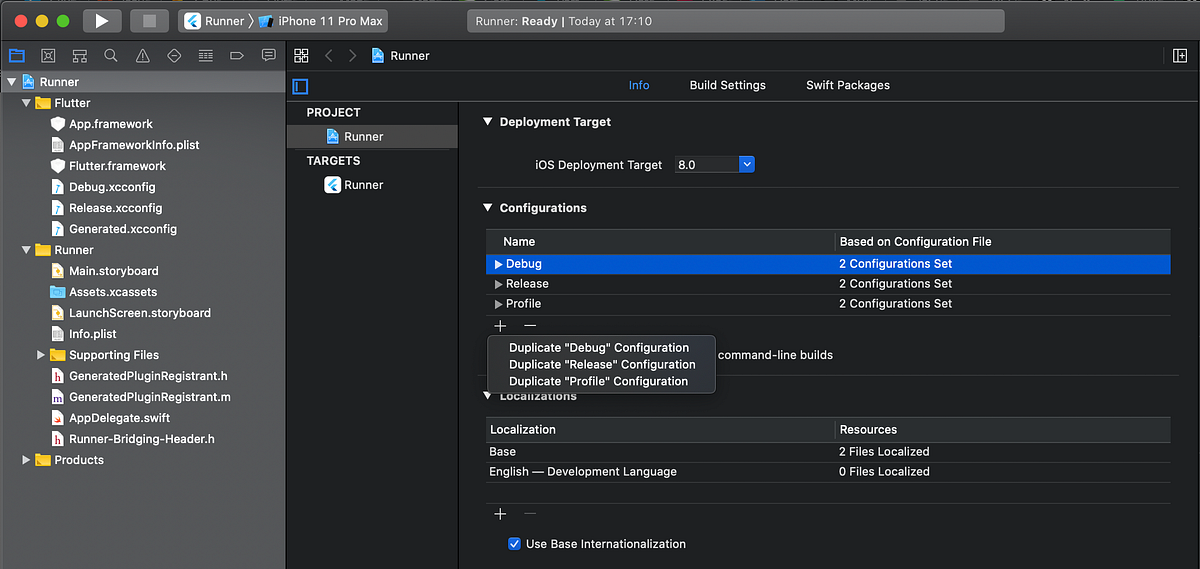Open the Find navigator (magnifier icon)
Viewport: 1200px width, 569px height.
click(x=111, y=56)
